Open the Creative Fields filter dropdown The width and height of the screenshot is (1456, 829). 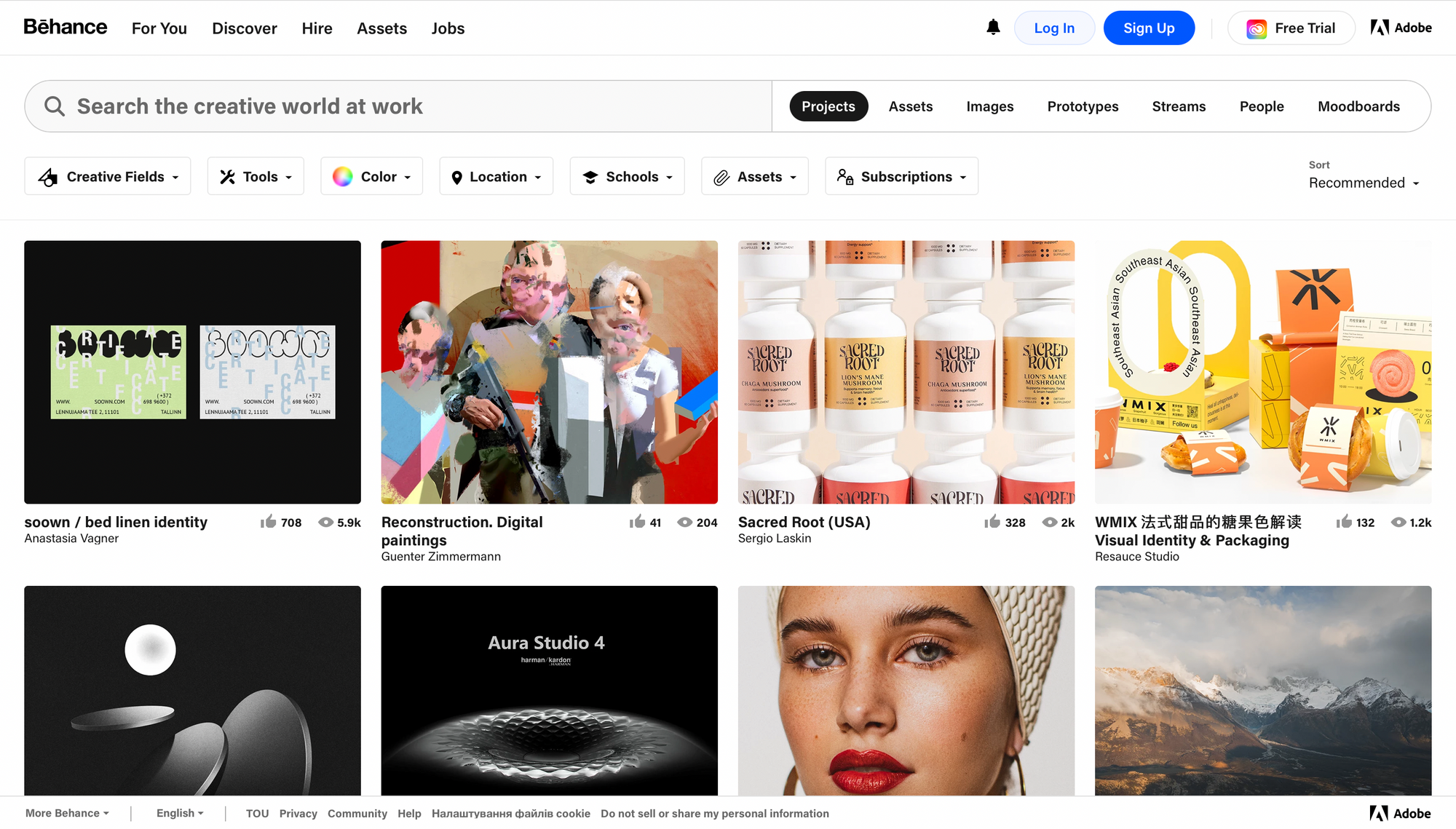click(x=108, y=177)
